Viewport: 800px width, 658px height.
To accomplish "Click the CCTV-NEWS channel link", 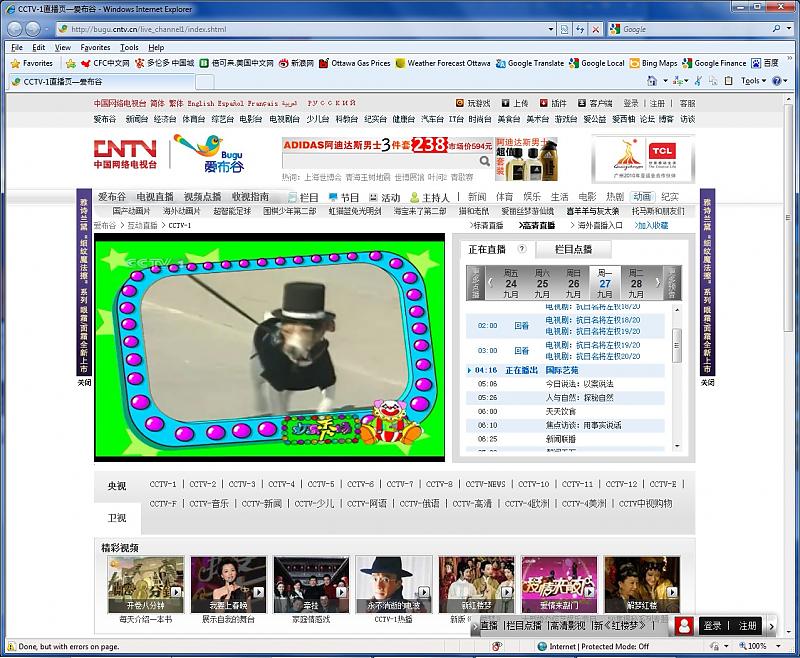I will tap(485, 484).
